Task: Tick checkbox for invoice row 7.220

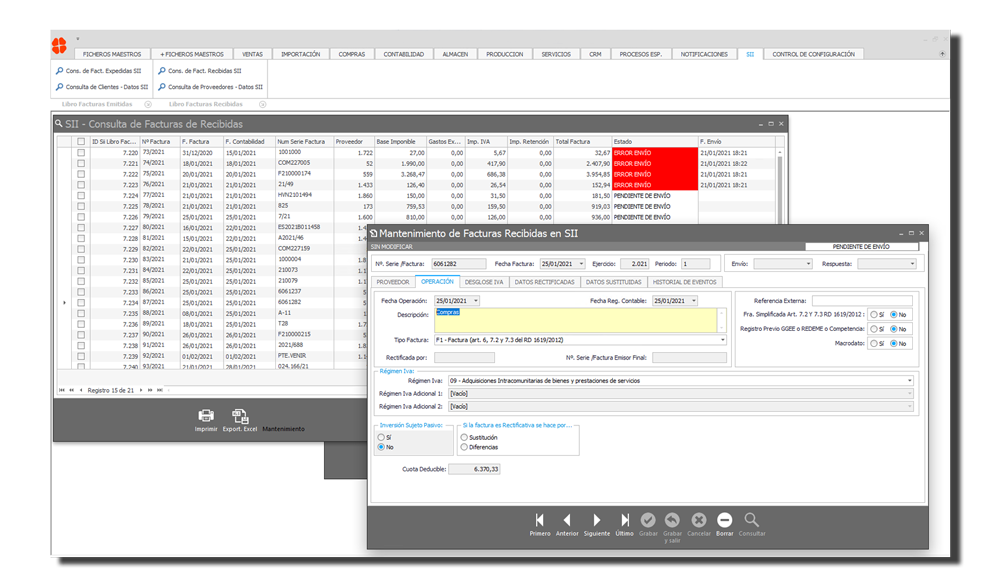Action: click(x=81, y=152)
